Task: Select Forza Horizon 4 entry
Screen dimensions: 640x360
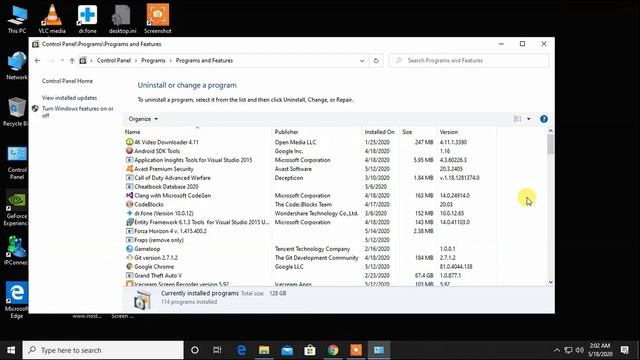Action: click(x=170, y=231)
